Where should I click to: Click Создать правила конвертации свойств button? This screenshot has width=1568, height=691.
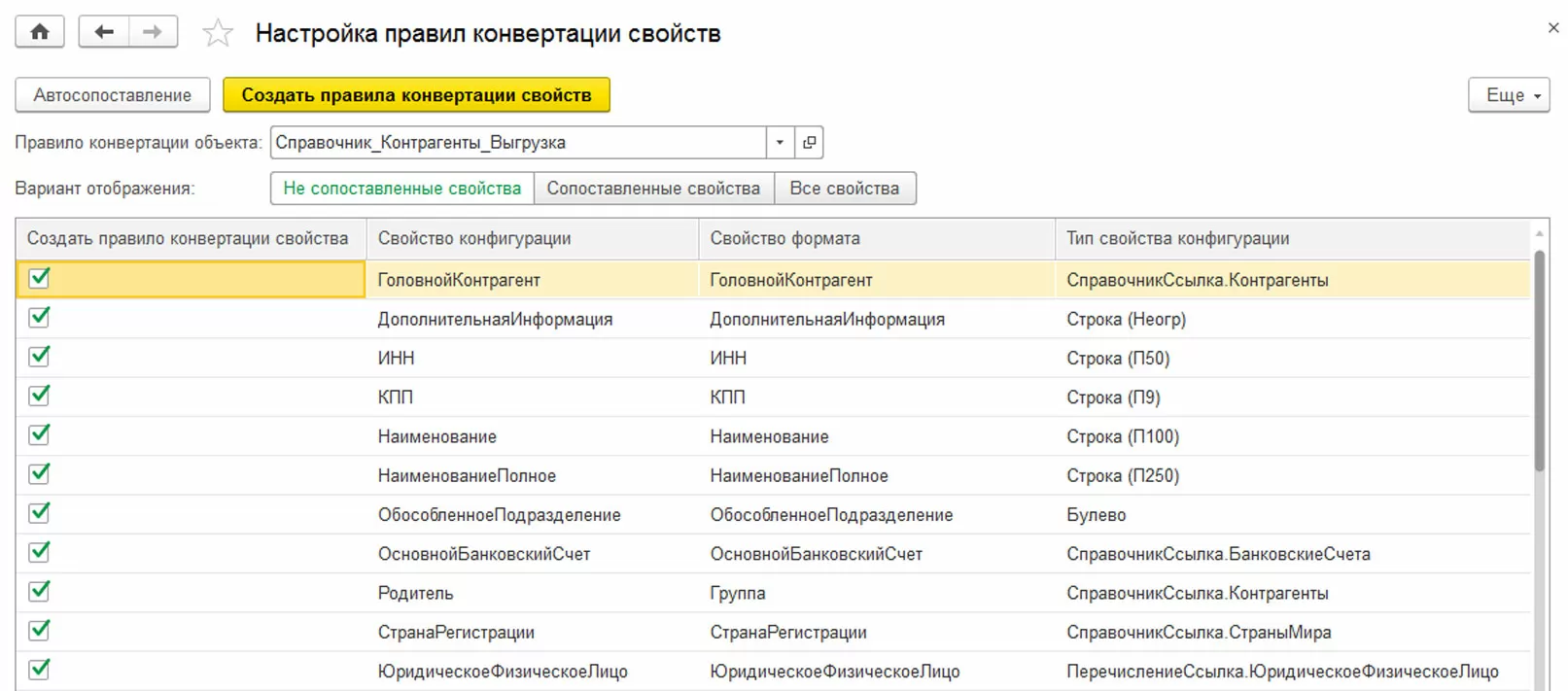click(416, 95)
